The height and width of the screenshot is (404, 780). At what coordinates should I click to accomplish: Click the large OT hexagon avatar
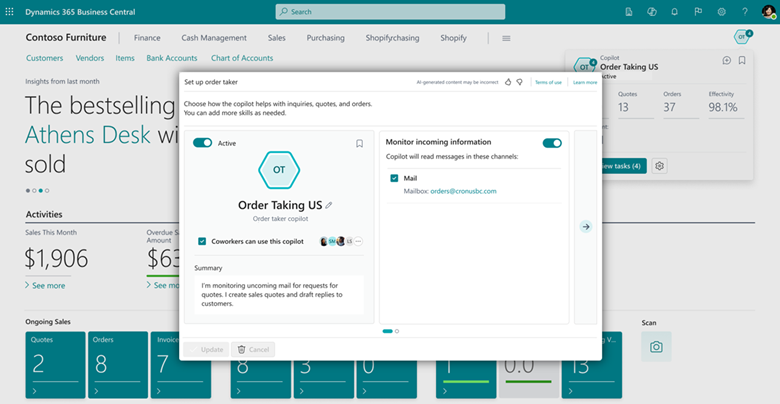click(x=279, y=170)
